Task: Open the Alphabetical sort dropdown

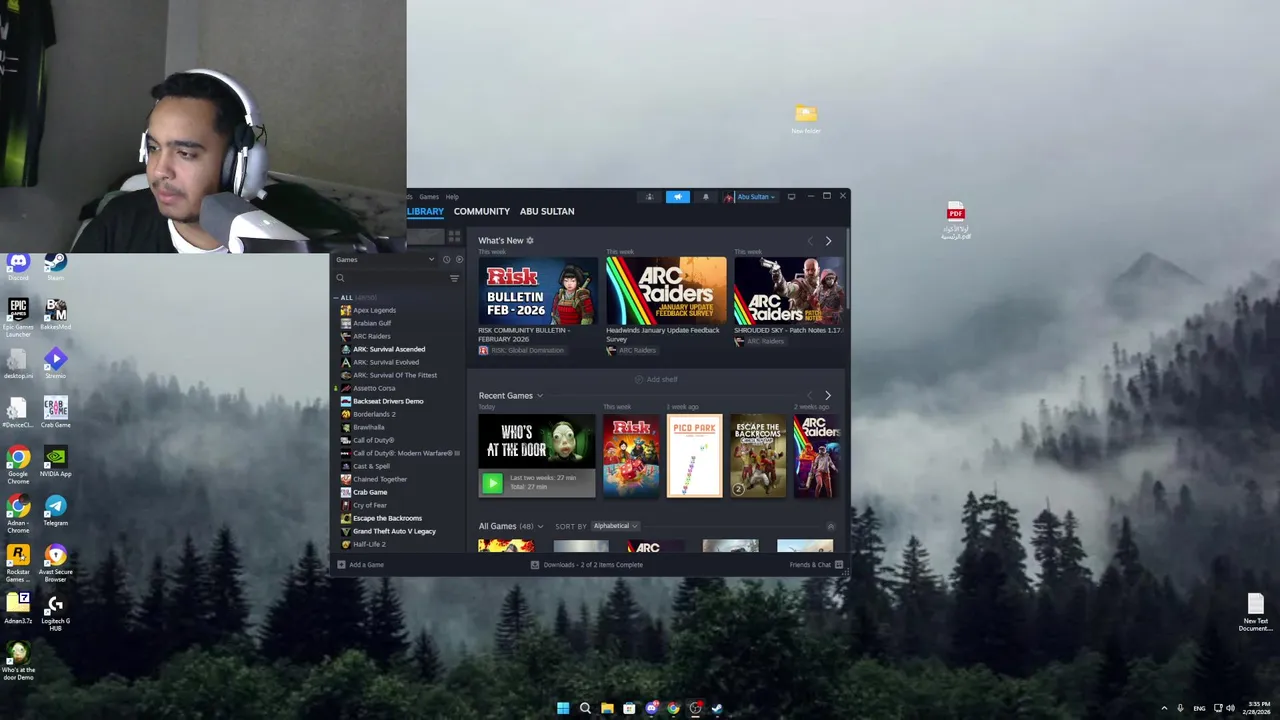Action: point(615,526)
